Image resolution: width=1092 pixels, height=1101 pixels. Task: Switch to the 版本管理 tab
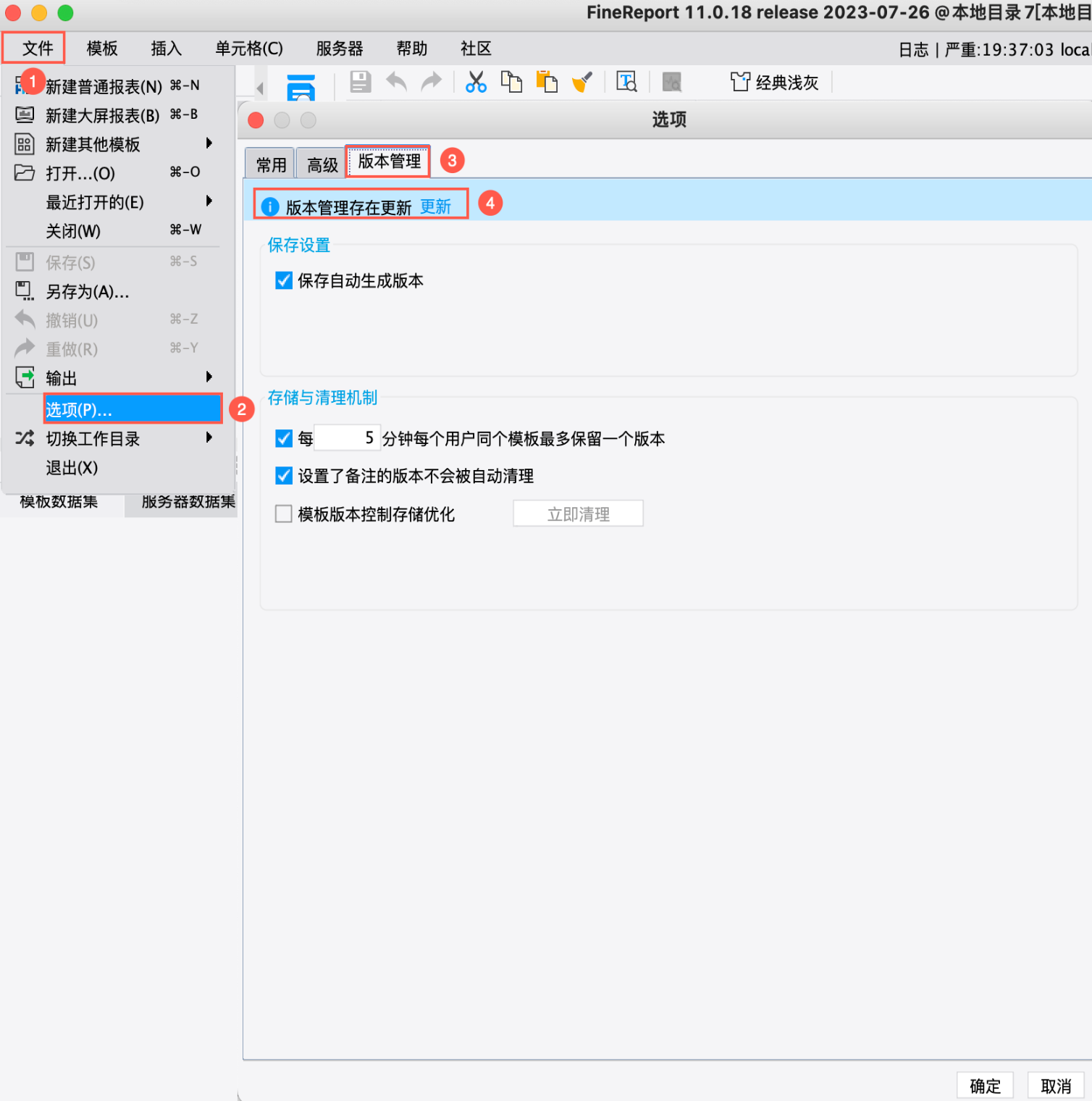(x=390, y=162)
